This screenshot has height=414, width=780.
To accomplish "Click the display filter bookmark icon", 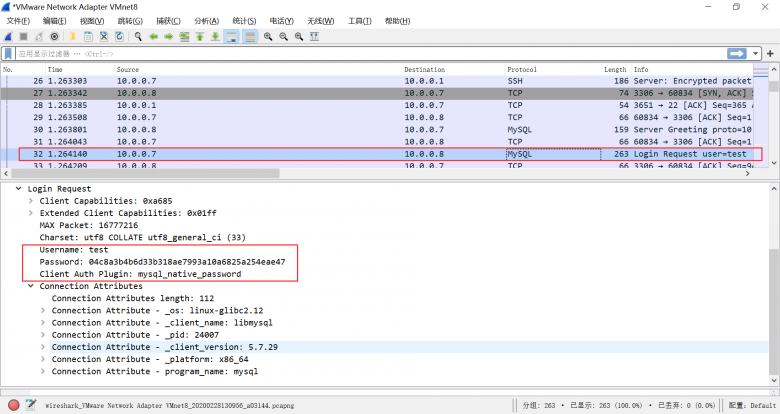I will click(x=8, y=53).
